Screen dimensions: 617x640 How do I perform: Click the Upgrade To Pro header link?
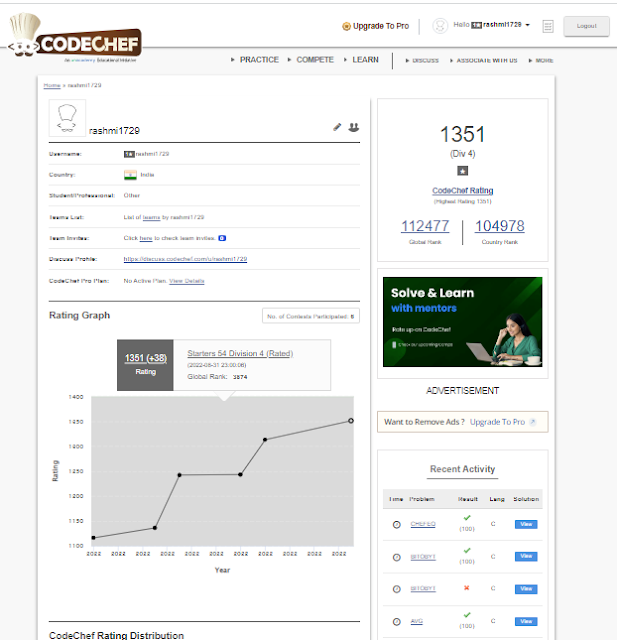381,26
